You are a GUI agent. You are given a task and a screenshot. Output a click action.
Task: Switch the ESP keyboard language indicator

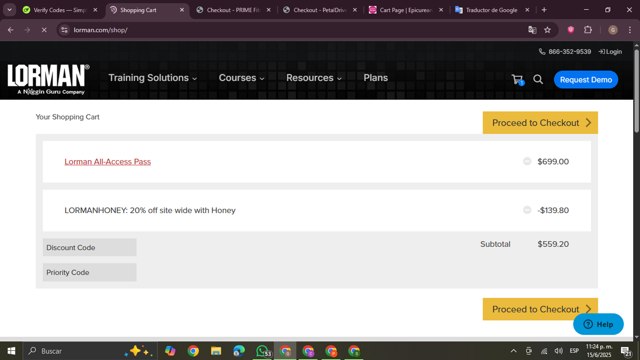pyautogui.click(x=574, y=351)
